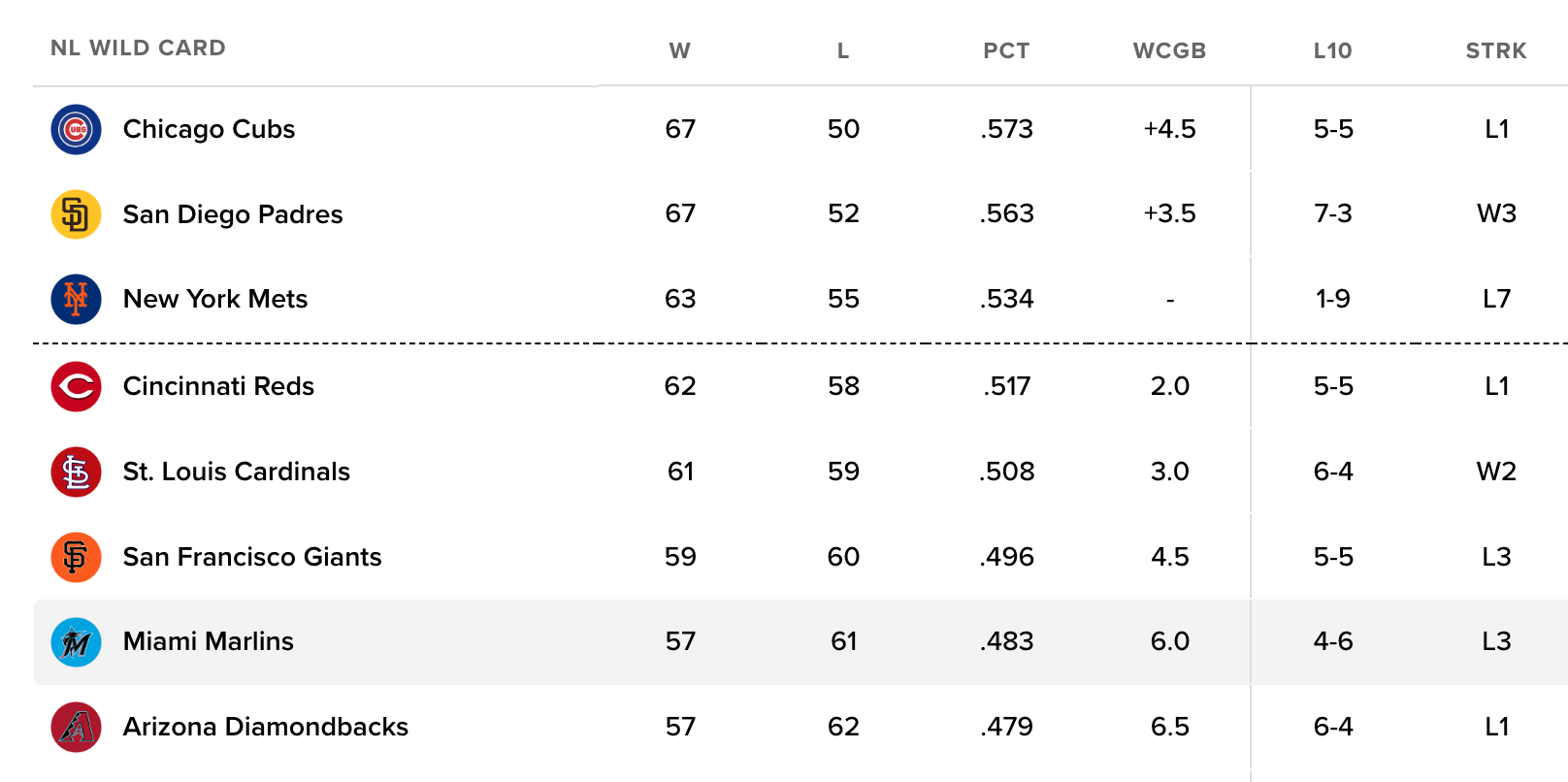1568x782 pixels.
Task: Open the St. Louis Cardinals team page
Action: coord(236,472)
